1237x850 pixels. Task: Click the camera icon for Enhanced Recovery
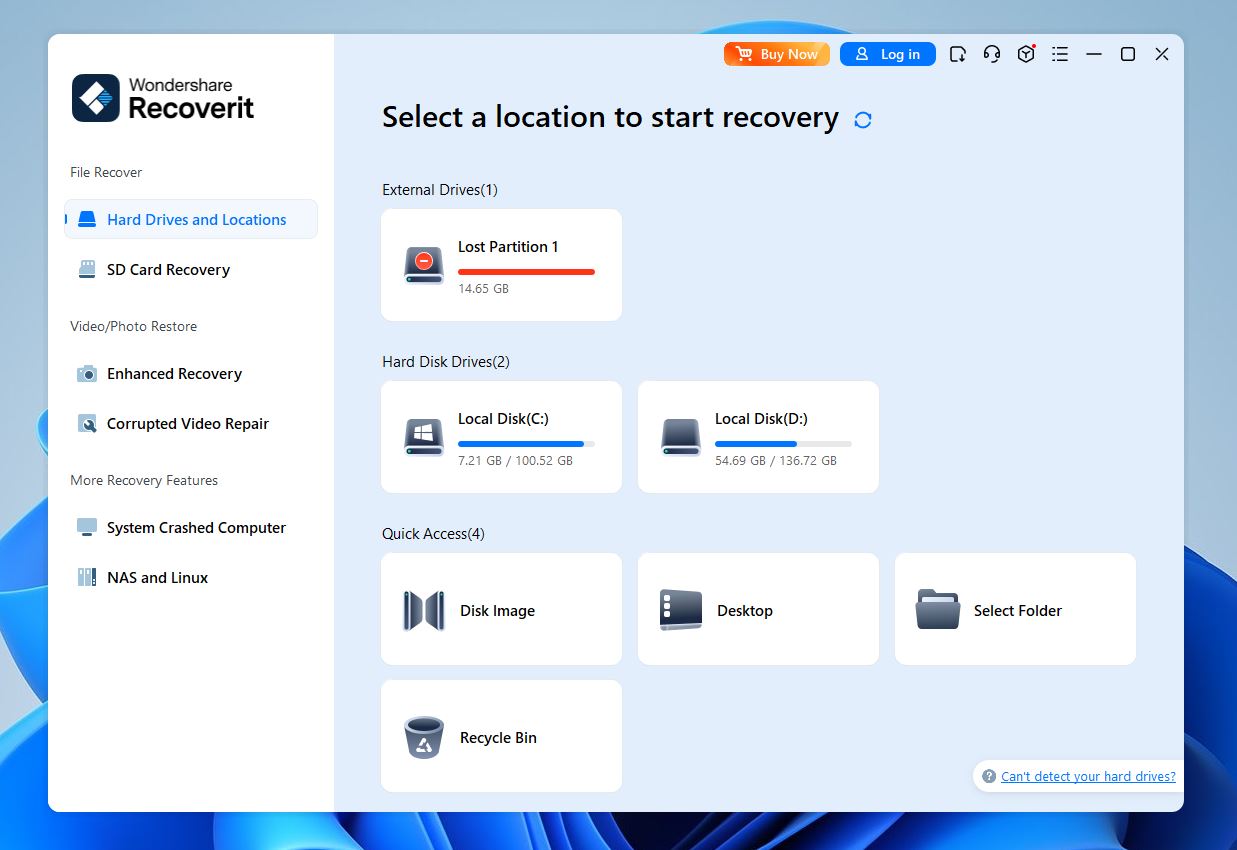coord(87,374)
